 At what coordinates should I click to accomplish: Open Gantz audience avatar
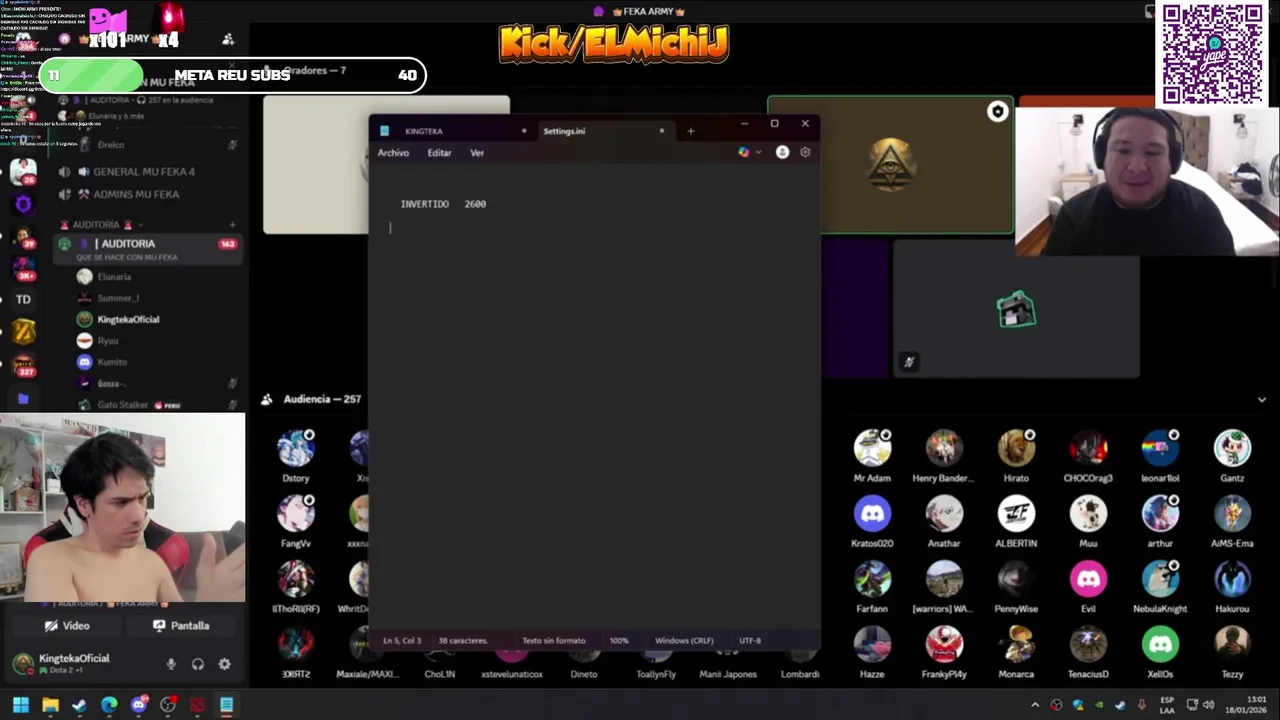click(x=1232, y=449)
